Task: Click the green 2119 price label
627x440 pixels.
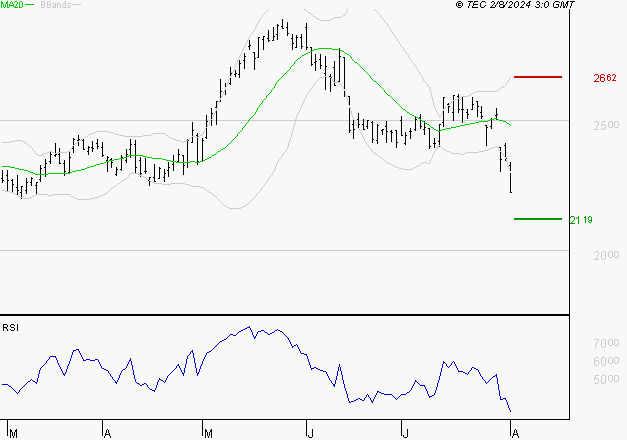Action: pyautogui.click(x=581, y=220)
